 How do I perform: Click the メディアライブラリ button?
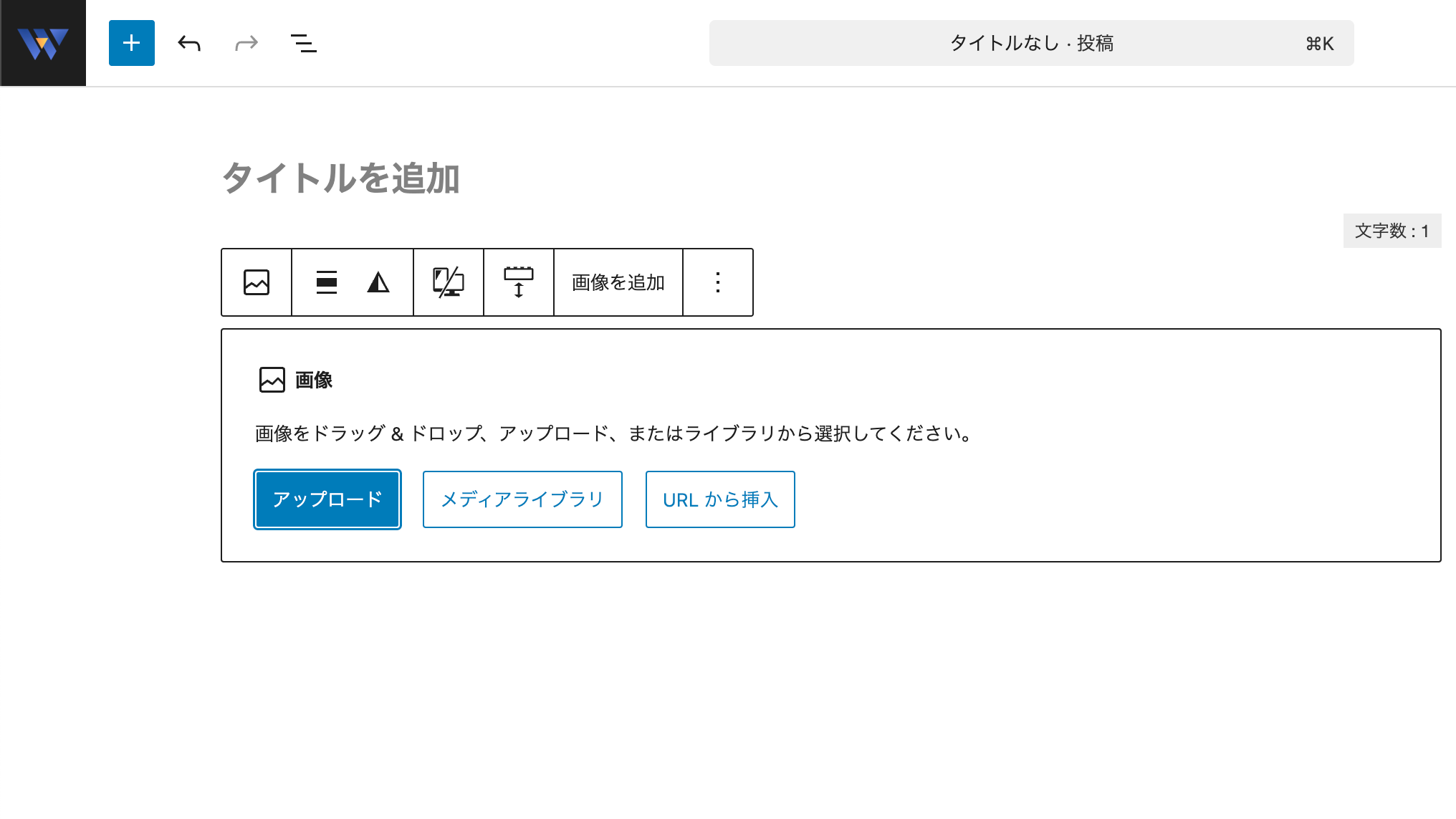click(x=522, y=499)
